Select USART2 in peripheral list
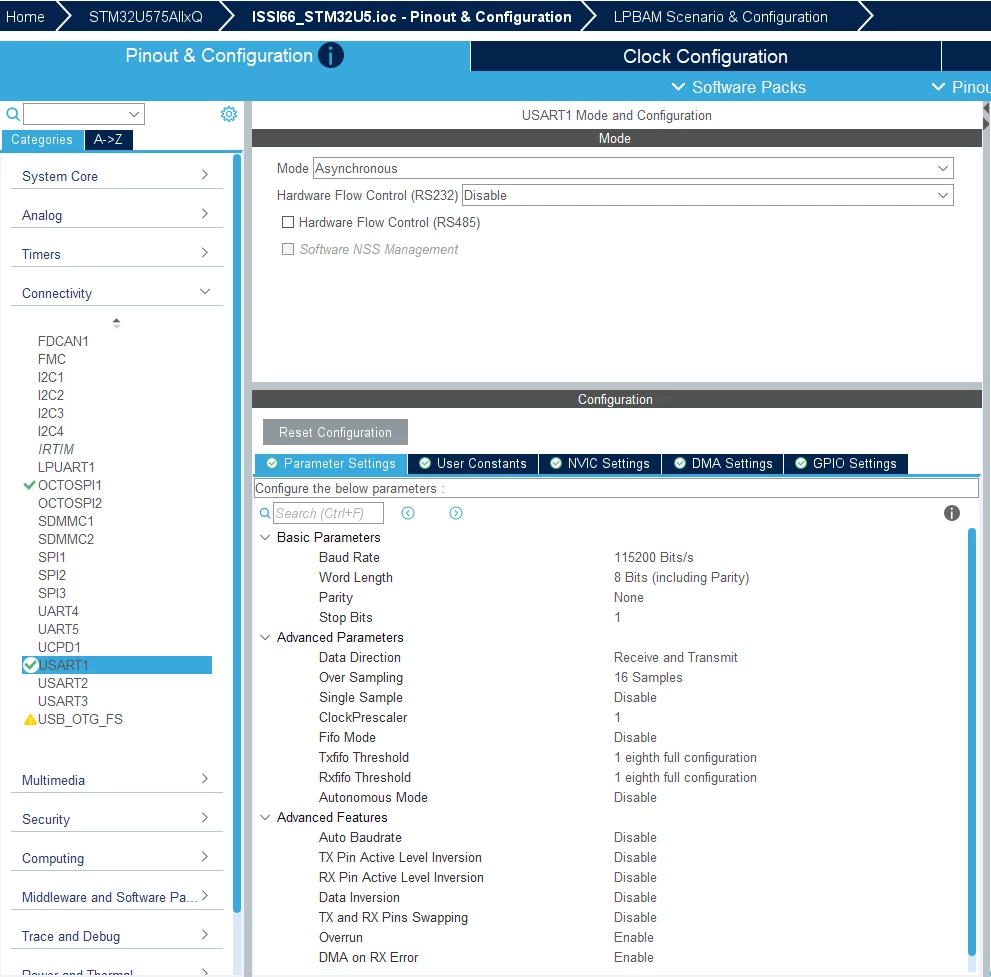 tap(63, 683)
